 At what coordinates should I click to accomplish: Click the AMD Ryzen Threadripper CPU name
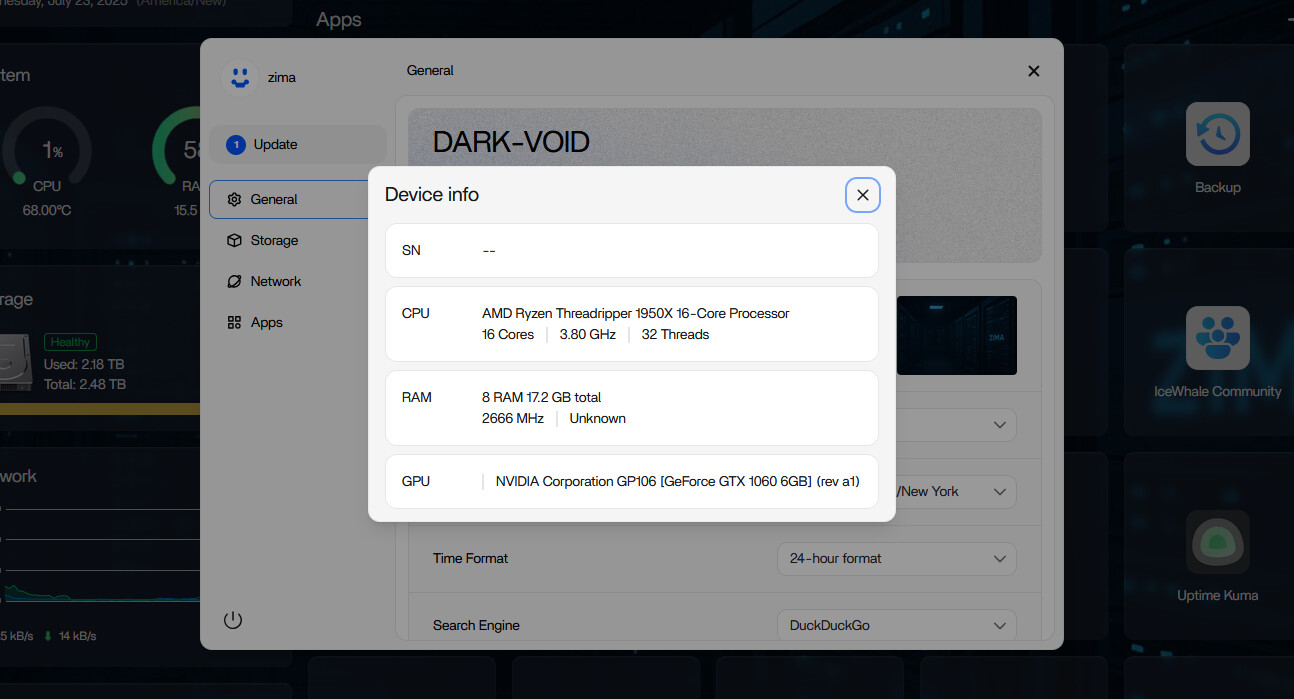point(635,313)
